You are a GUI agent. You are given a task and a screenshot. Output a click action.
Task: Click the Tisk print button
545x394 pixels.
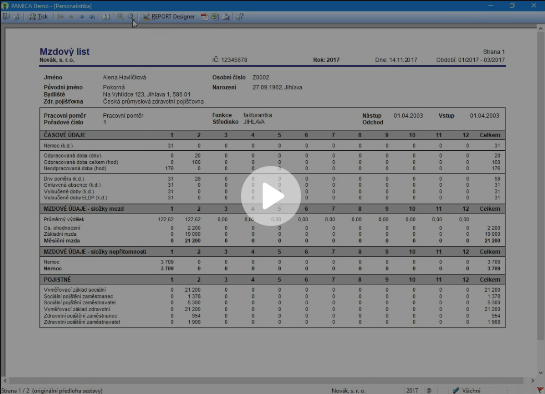[x=38, y=17]
